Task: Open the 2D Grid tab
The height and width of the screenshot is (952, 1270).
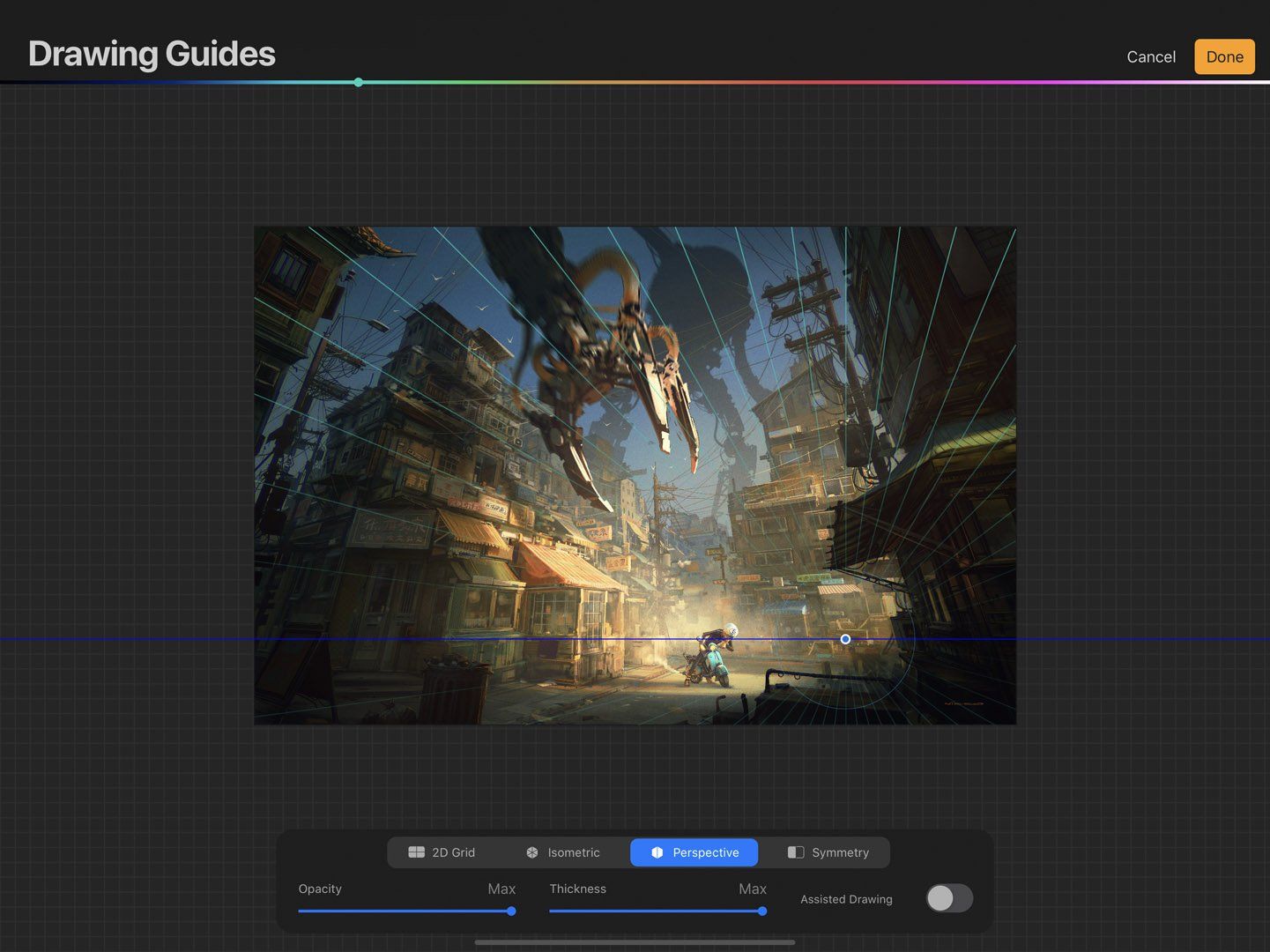Action: (447, 852)
